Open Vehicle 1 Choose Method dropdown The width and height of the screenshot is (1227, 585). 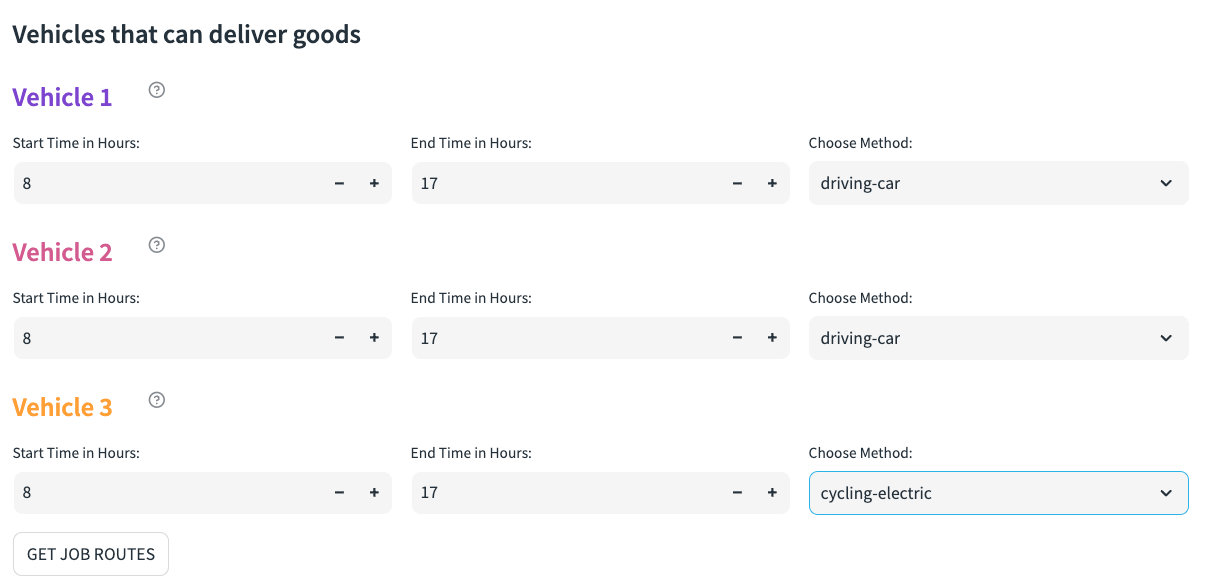[998, 183]
